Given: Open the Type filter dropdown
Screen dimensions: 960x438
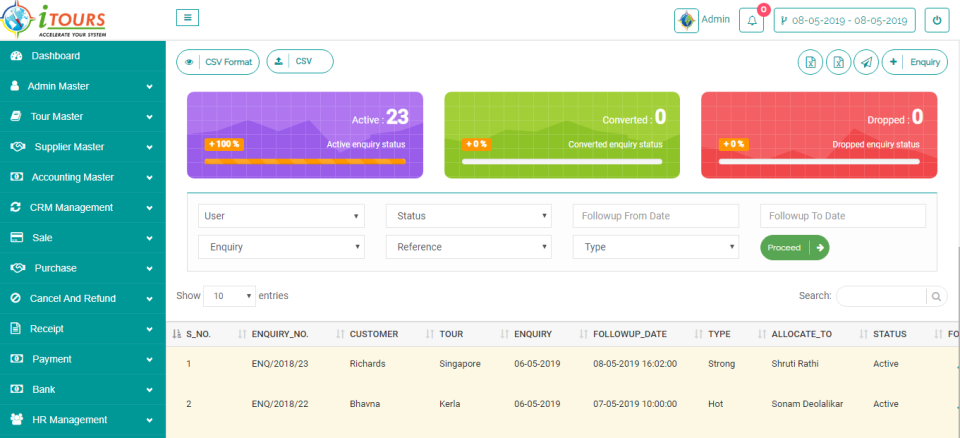Looking at the screenshot, I should pyautogui.click(x=656, y=247).
